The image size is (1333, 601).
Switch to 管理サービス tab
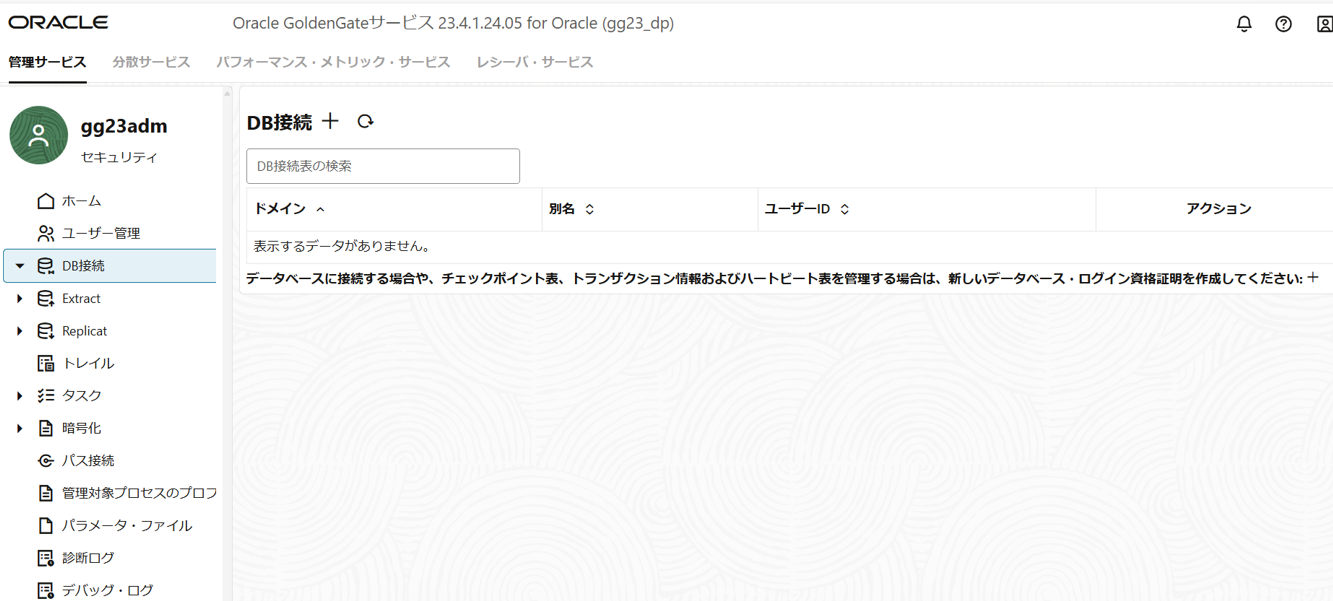pos(47,62)
